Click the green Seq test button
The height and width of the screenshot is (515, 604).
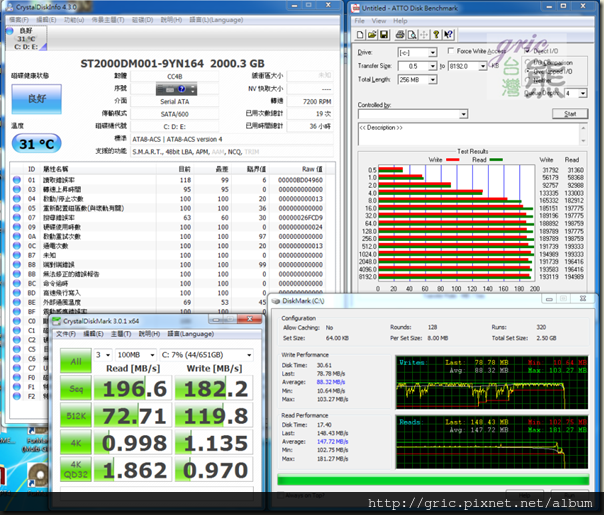coord(76,389)
